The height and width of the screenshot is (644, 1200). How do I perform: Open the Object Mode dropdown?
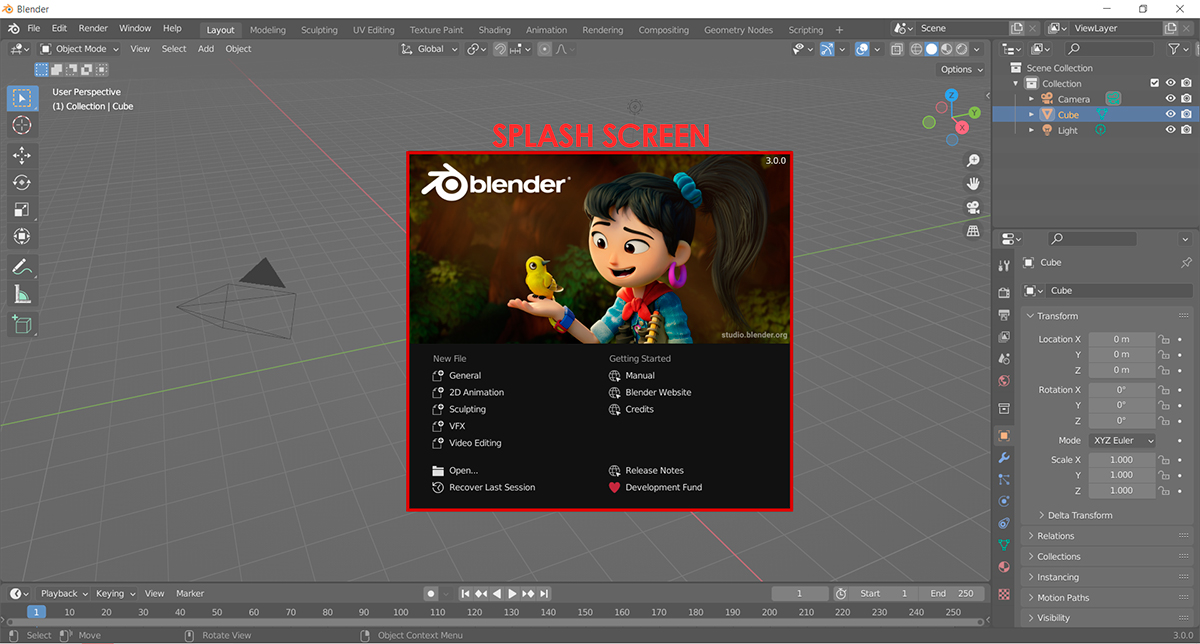pos(78,48)
